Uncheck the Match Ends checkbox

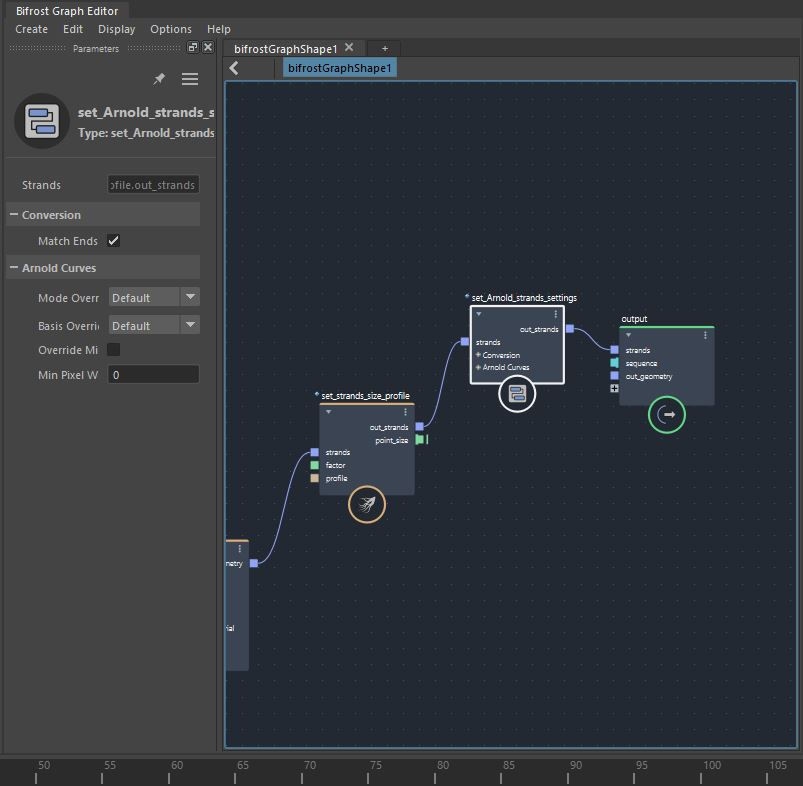[114, 241]
